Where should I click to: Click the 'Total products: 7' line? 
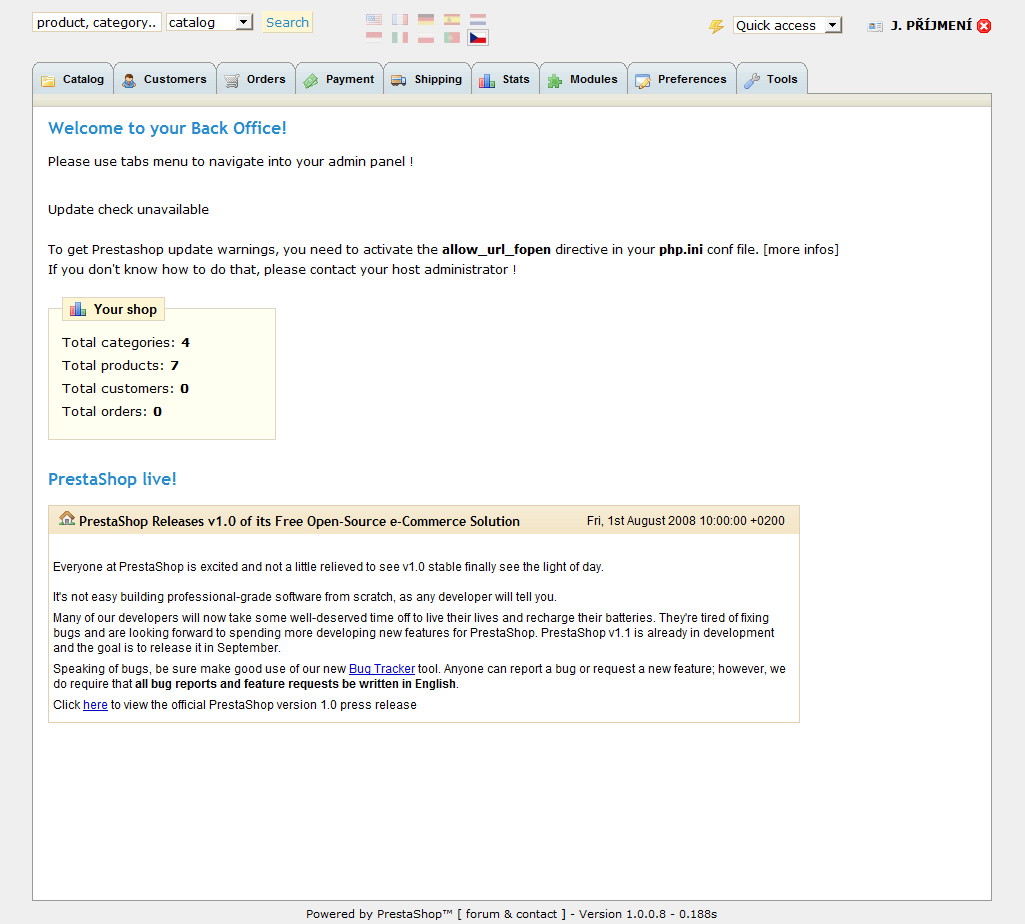click(120, 366)
